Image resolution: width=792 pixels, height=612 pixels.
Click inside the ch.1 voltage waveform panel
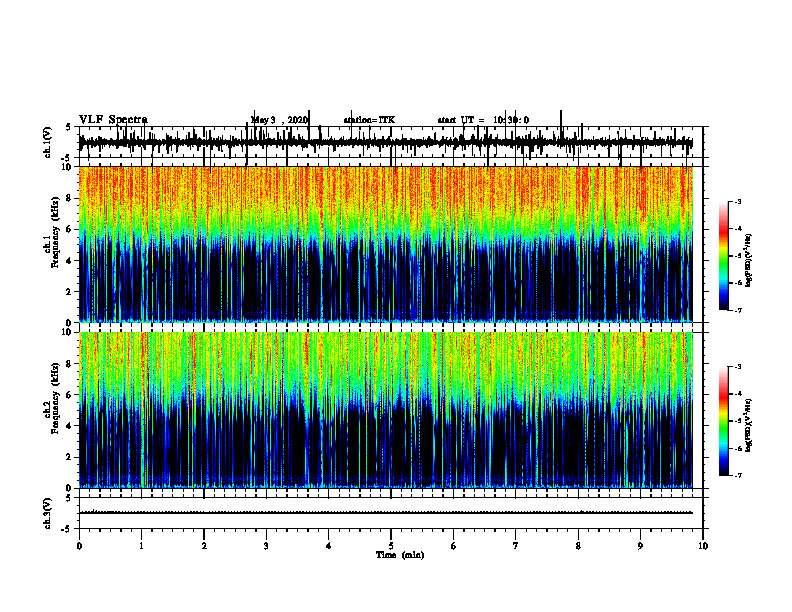point(391,142)
